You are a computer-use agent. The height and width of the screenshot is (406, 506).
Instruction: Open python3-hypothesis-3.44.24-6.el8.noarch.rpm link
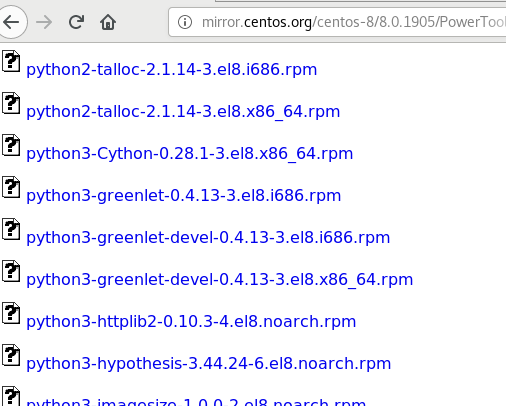209,364
